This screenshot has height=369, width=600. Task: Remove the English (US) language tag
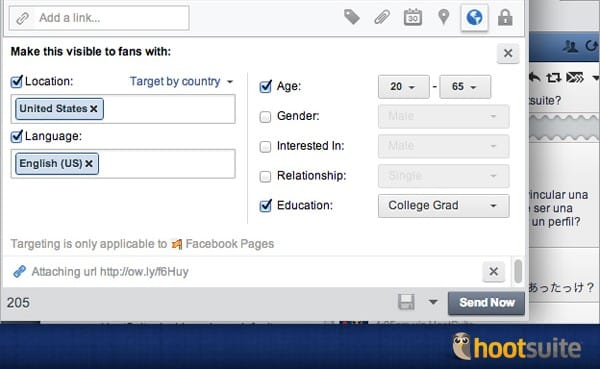point(89,164)
